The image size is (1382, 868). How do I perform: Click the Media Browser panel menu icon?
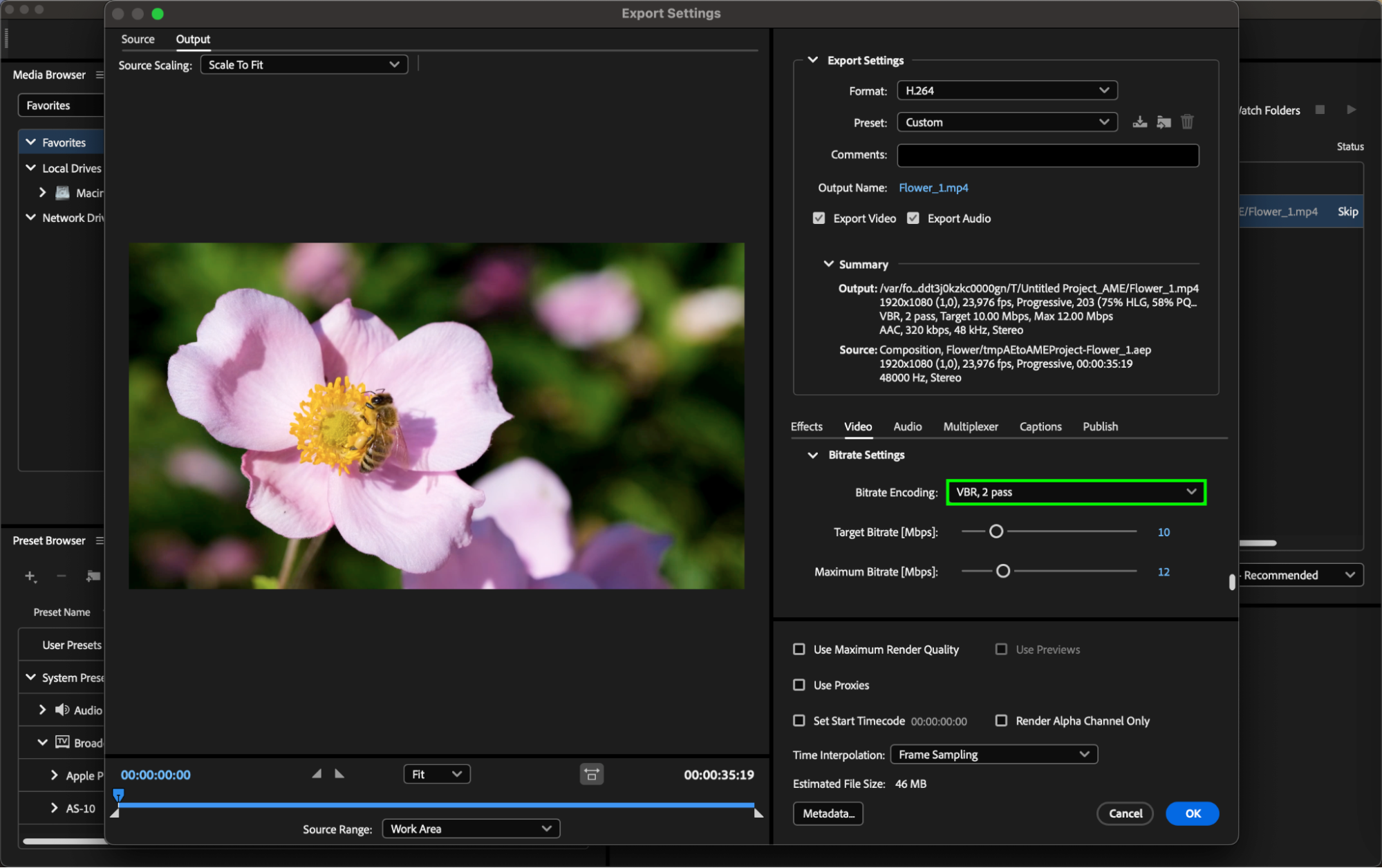tap(100, 75)
